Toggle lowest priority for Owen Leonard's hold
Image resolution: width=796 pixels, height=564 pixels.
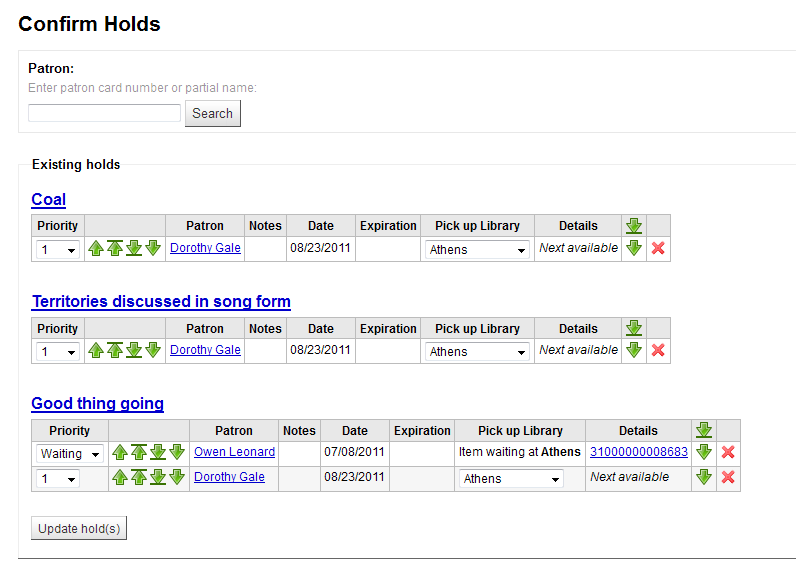[x=703, y=452]
